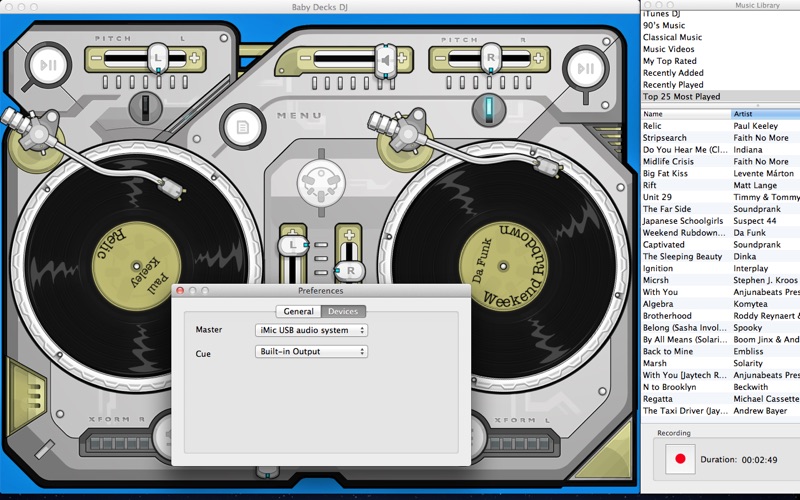Open the menu document icon button
The image size is (800, 500).
click(x=242, y=127)
